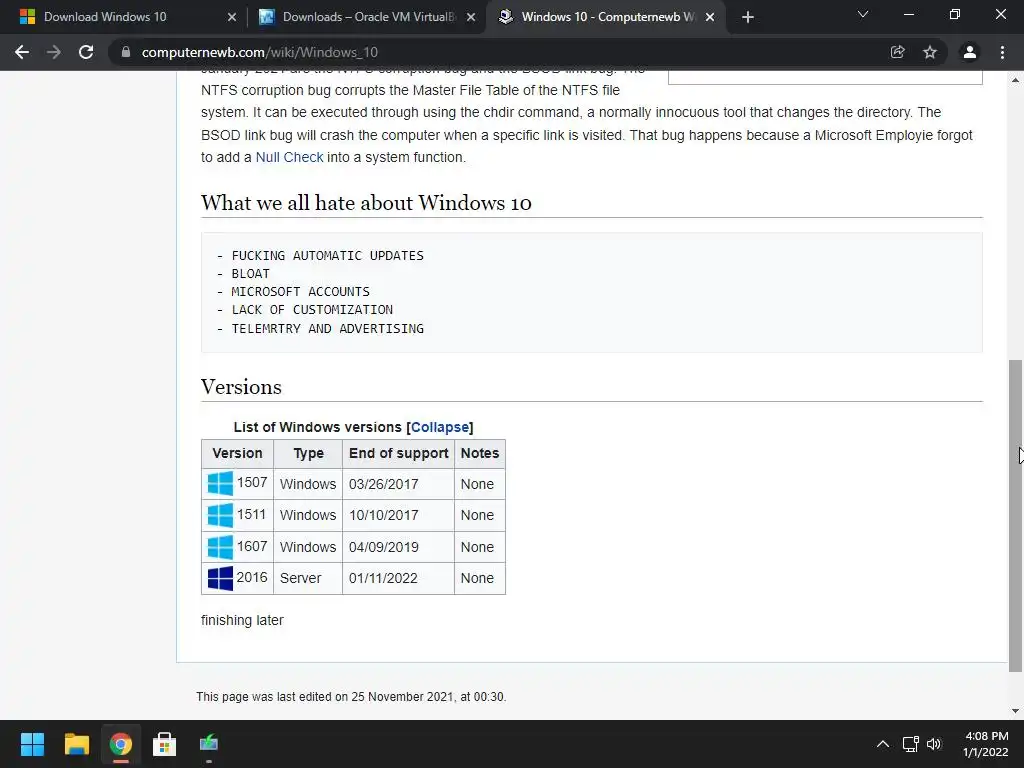1024x768 pixels.
Task: Open the taskbar app next to Store
Action: click(208, 744)
